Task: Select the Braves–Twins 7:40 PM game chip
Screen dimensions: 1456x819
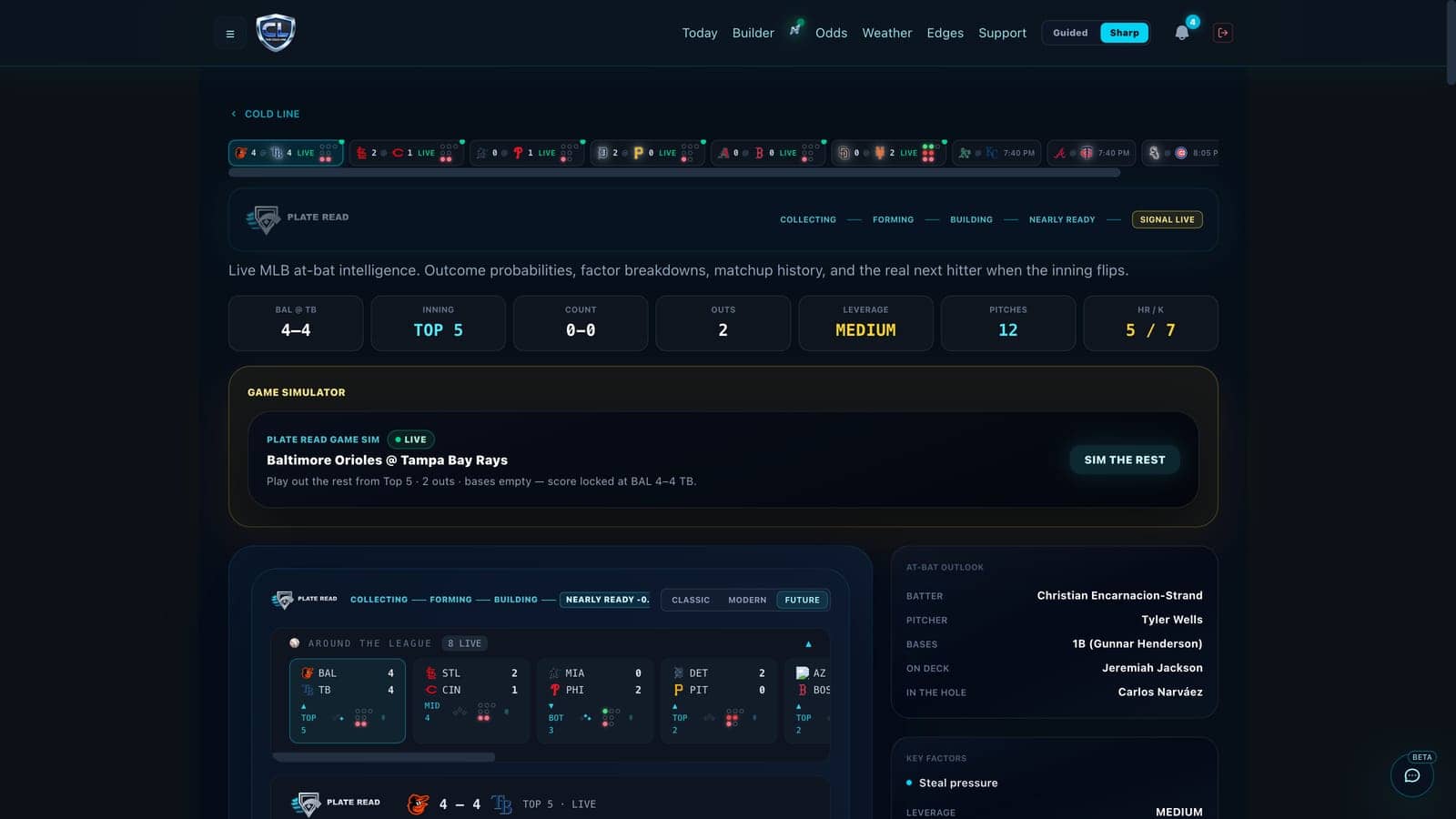Action: point(1091,153)
